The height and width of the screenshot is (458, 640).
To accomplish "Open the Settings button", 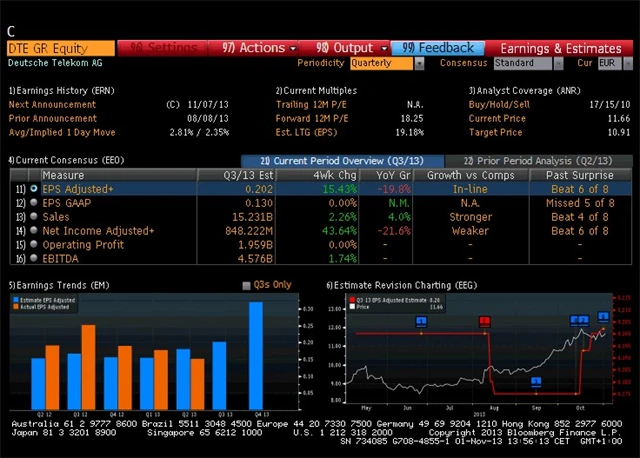I will coord(164,48).
